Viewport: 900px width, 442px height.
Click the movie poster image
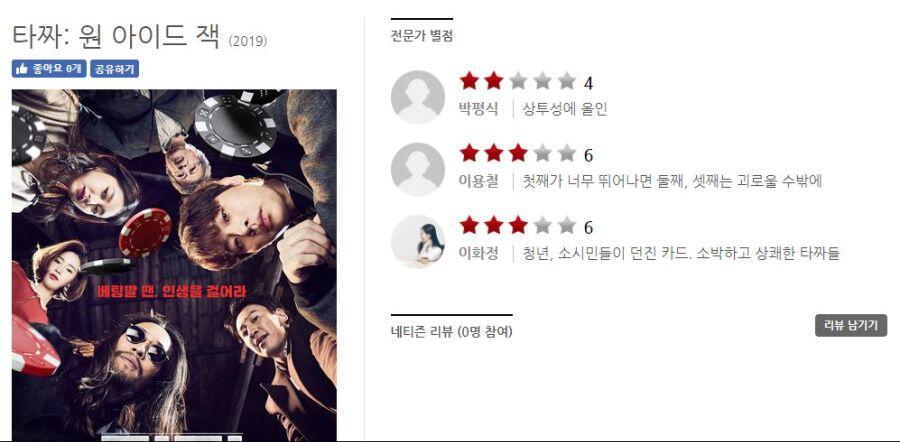(x=174, y=265)
